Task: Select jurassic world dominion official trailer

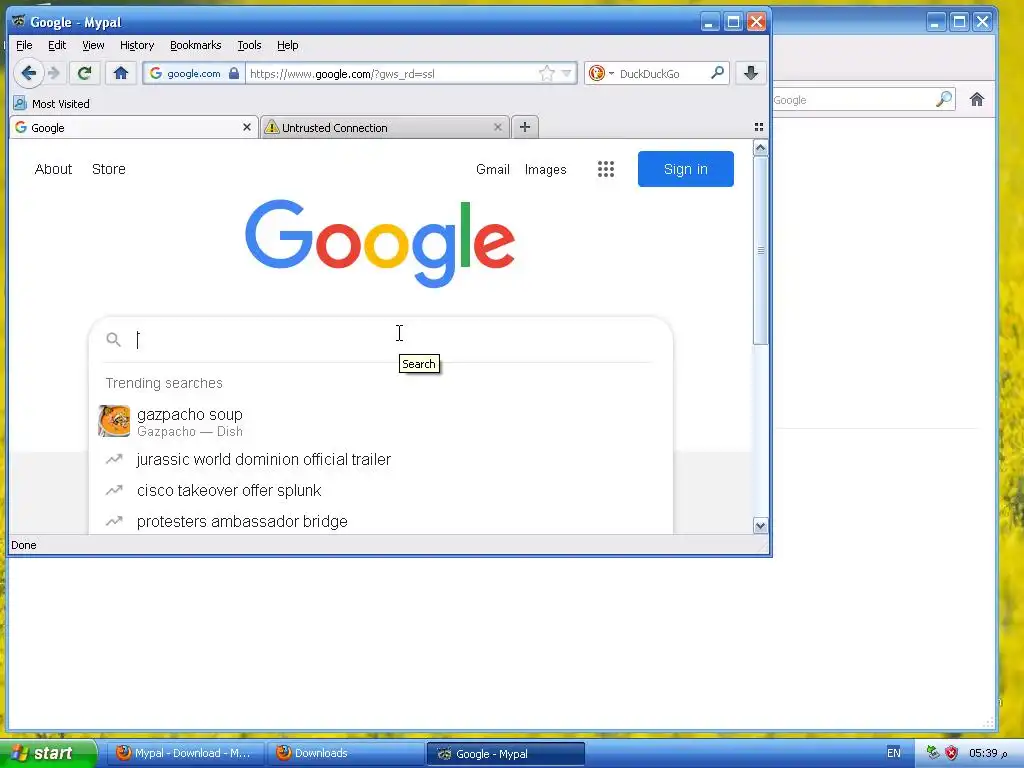Action: [x=381, y=459]
